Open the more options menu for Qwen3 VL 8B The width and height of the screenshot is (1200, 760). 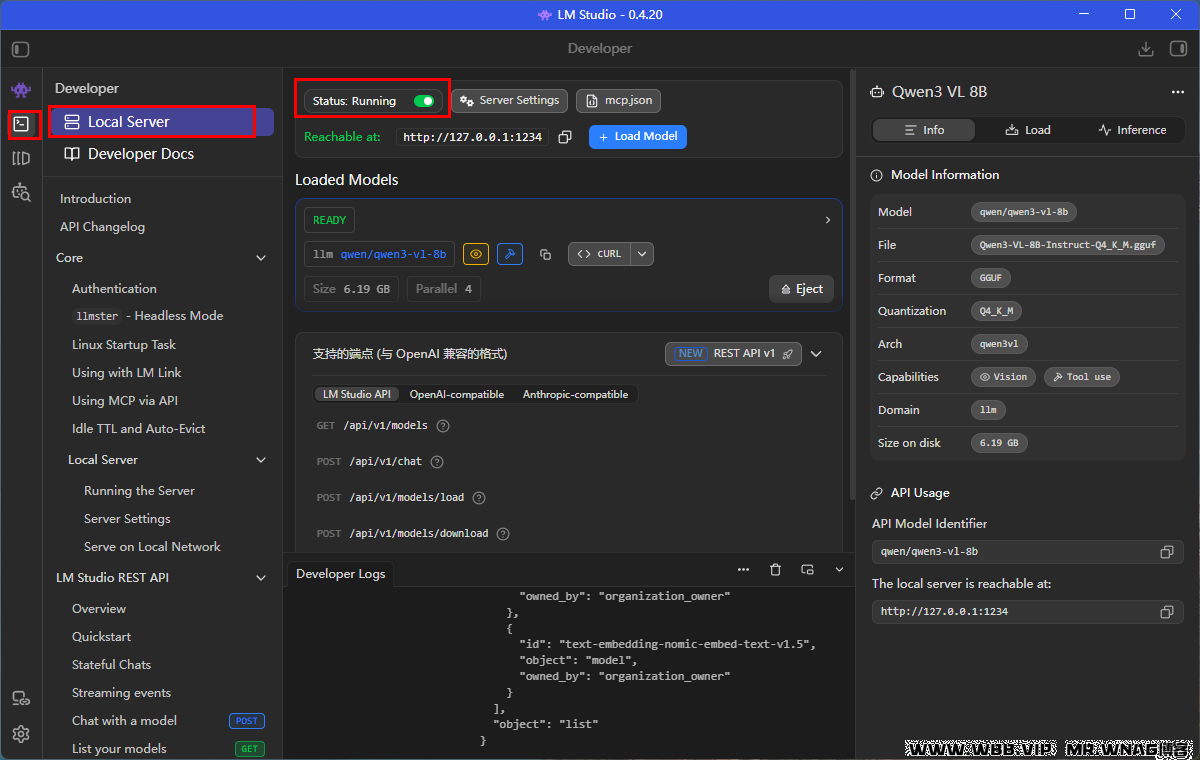[1177, 92]
